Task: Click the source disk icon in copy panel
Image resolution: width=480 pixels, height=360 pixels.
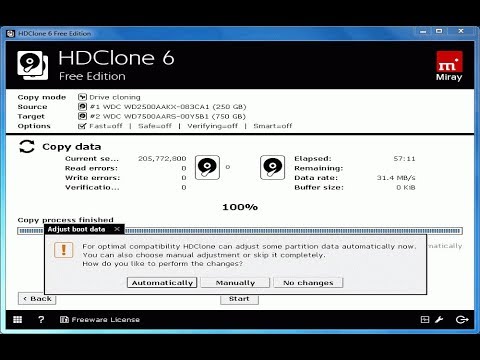Action: point(207,167)
